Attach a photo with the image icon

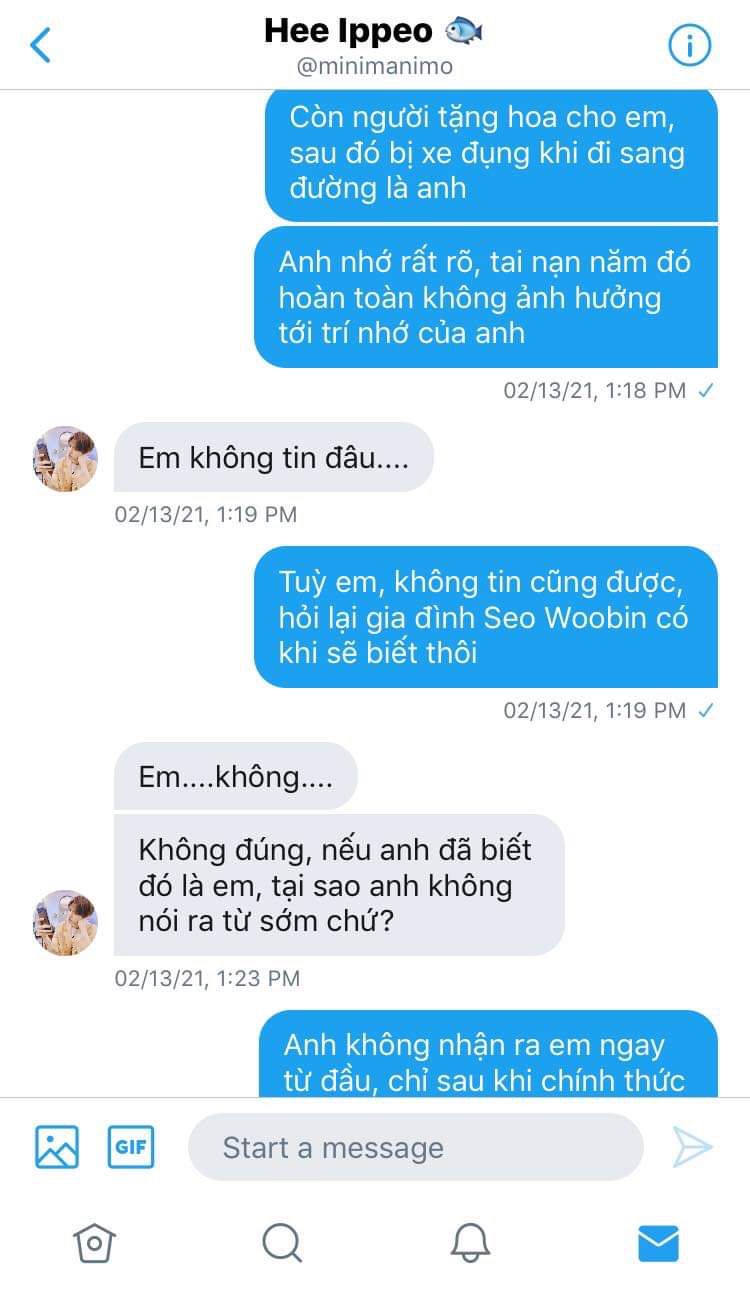coord(57,1147)
